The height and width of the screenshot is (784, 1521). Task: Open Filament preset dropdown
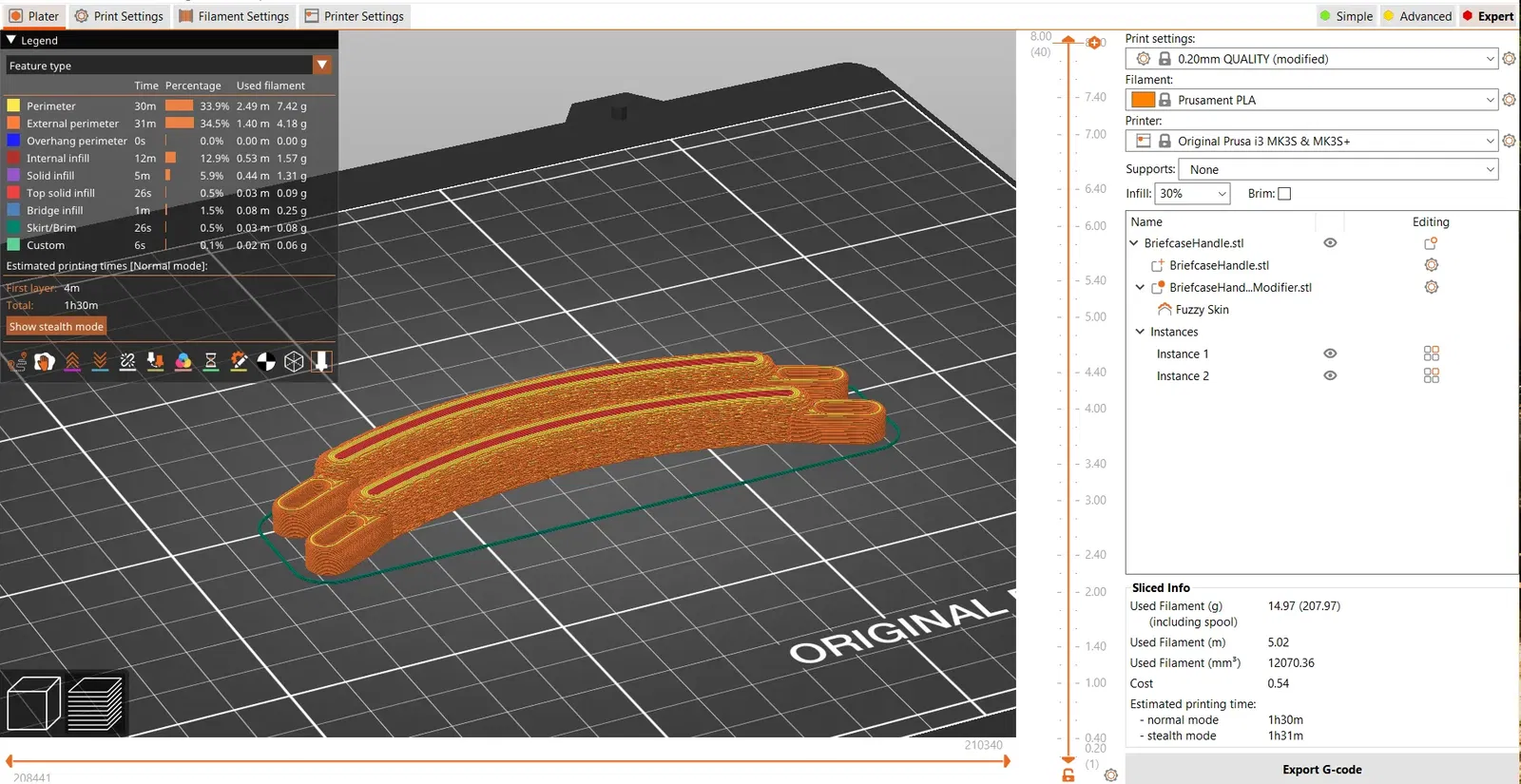(1312, 100)
